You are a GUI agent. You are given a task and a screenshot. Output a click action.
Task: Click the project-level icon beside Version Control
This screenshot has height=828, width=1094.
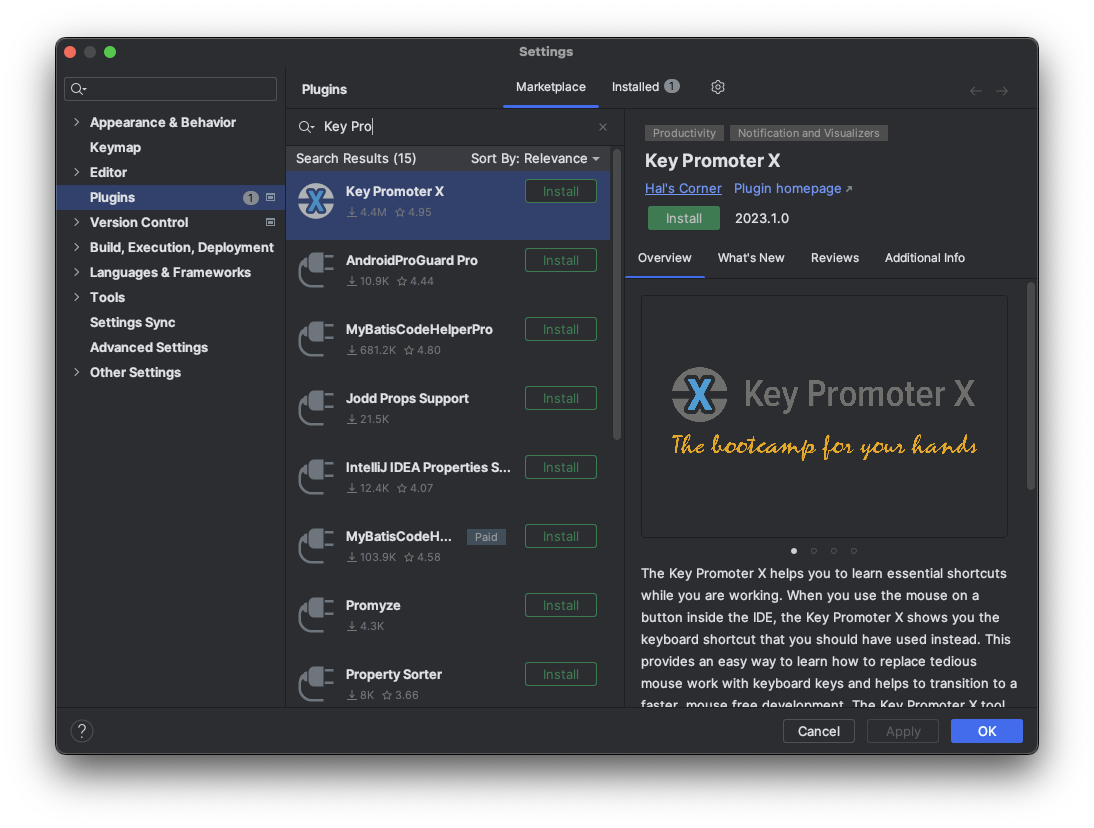pyautogui.click(x=271, y=223)
